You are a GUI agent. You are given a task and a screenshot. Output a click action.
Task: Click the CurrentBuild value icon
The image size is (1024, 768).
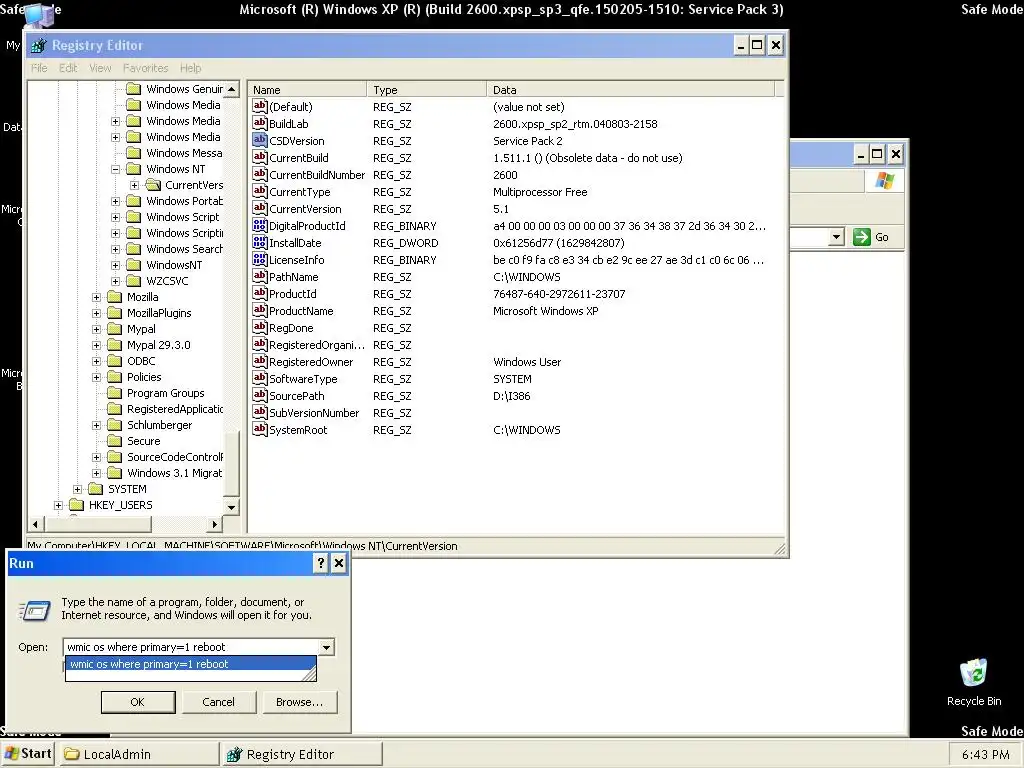pyautogui.click(x=260, y=157)
